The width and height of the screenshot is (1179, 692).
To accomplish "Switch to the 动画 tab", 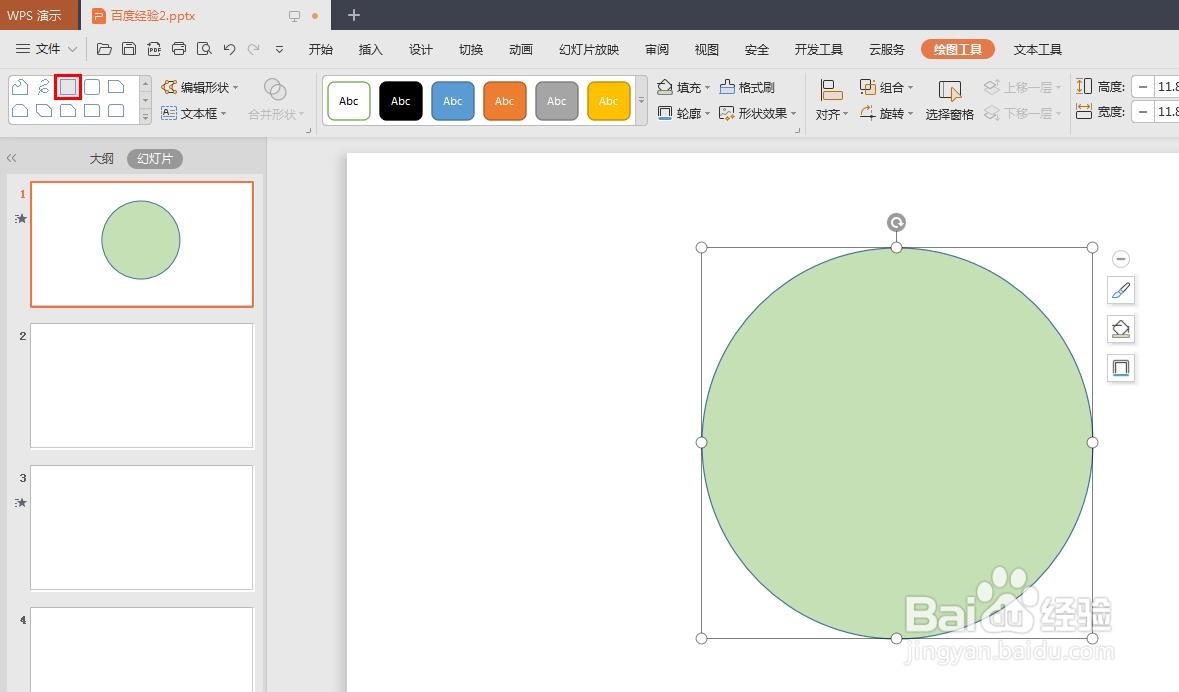I will coord(520,50).
